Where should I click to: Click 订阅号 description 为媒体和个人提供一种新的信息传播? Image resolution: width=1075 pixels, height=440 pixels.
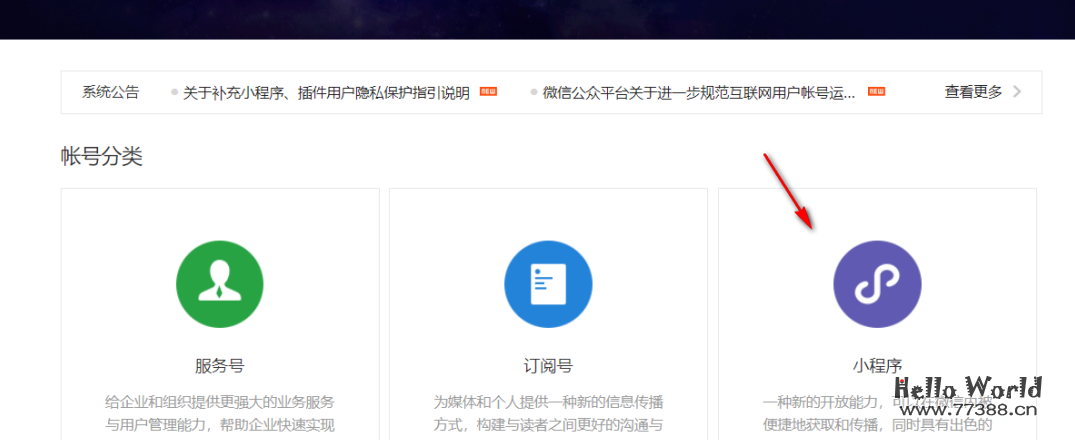point(548,402)
